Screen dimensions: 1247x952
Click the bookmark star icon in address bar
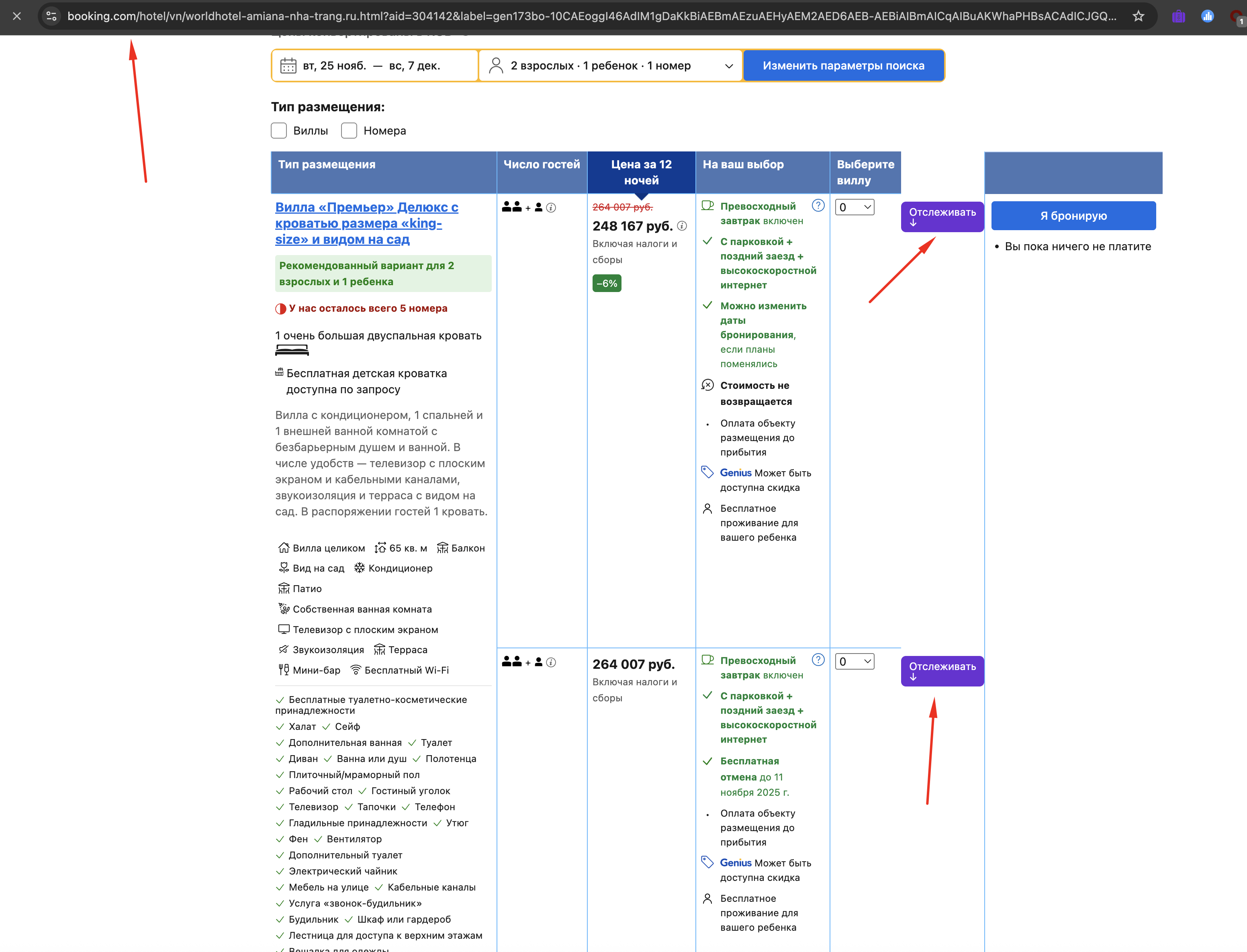click(x=1138, y=16)
